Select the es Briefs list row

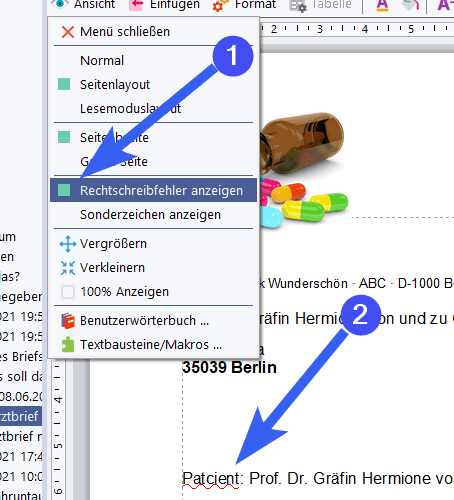click(x=21, y=356)
